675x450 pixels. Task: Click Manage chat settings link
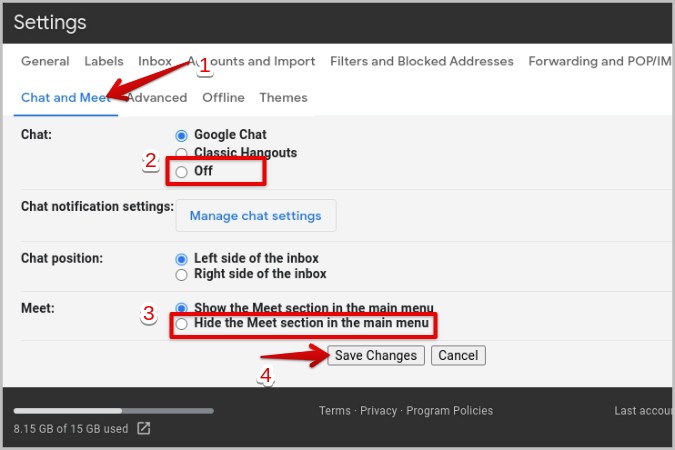[256, 216]
